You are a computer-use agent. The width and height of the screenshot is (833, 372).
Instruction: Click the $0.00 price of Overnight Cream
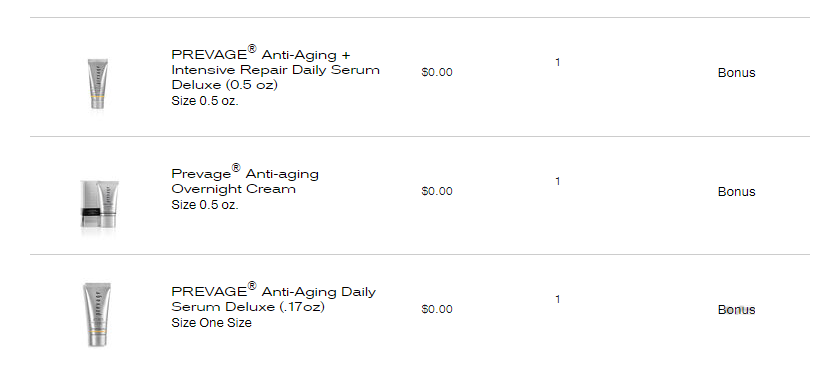tap(437, 191)
